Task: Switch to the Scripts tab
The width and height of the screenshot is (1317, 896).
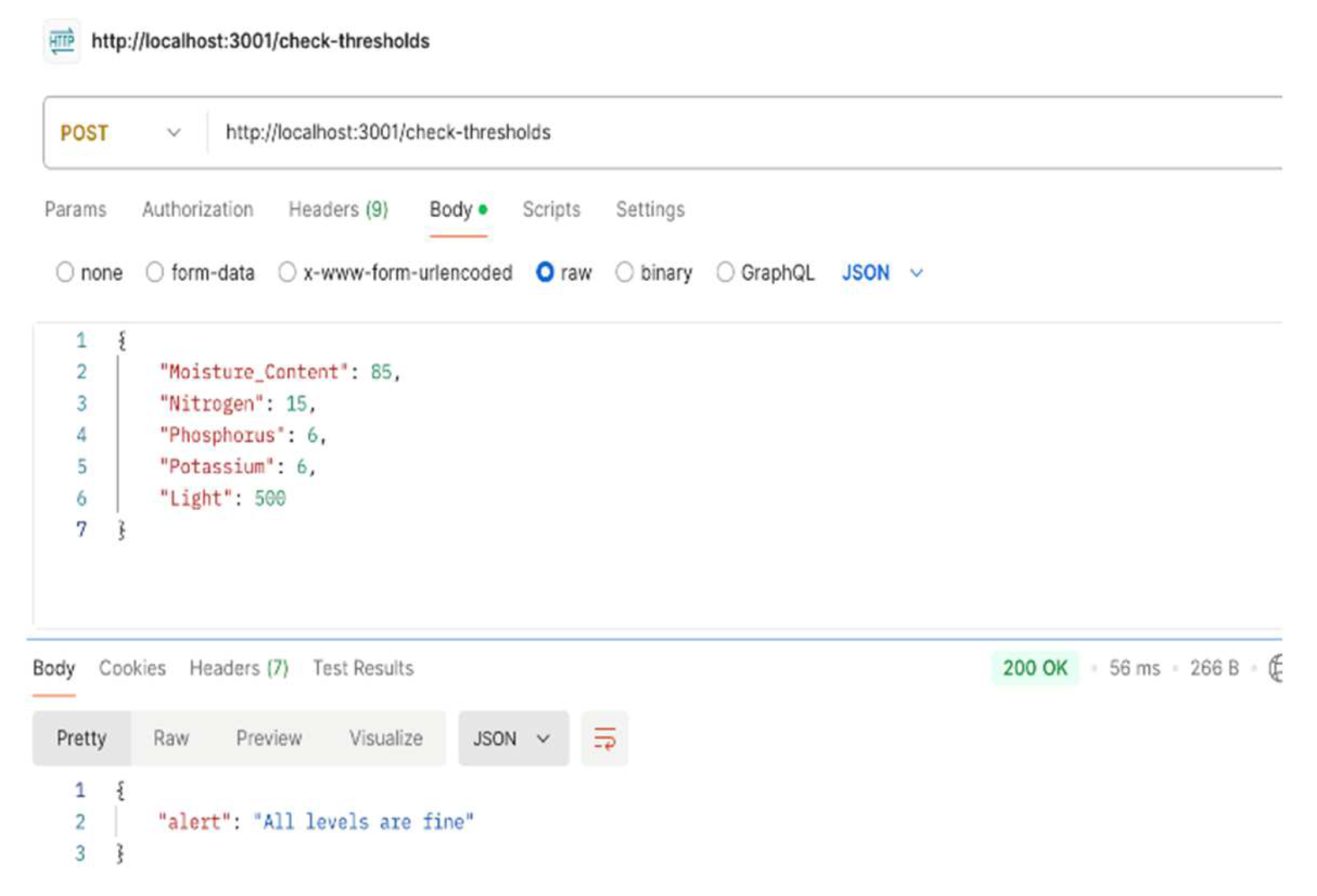Action: coord(552,209)
